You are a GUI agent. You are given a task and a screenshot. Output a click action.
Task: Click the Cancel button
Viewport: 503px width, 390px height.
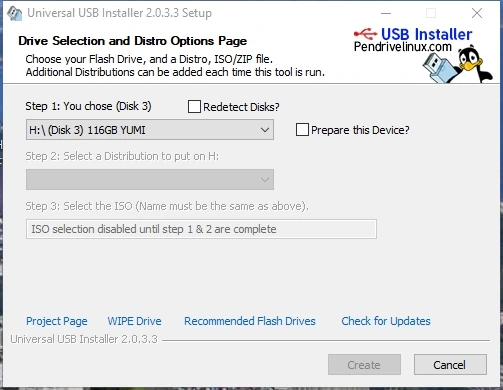tap(450, 365)
